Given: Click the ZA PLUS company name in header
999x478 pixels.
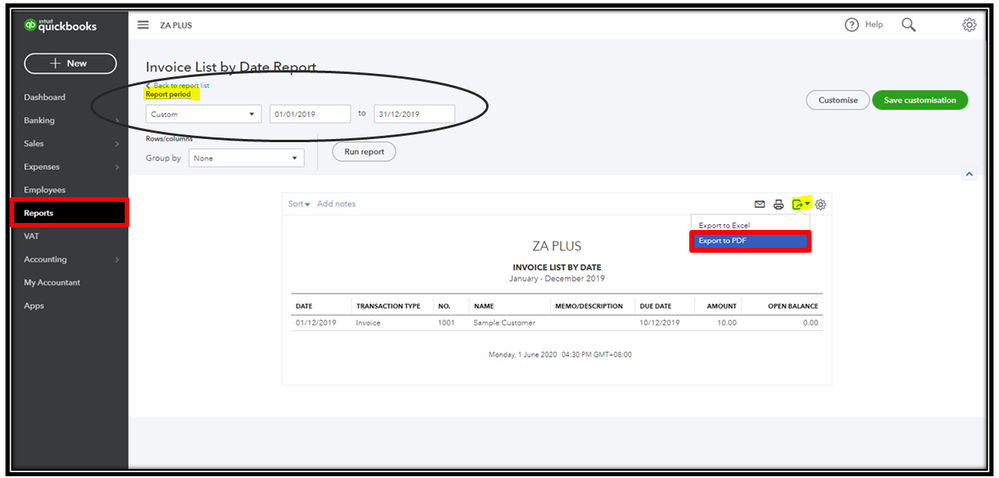Looking at the screenshot, I should [x=176, y=25].
